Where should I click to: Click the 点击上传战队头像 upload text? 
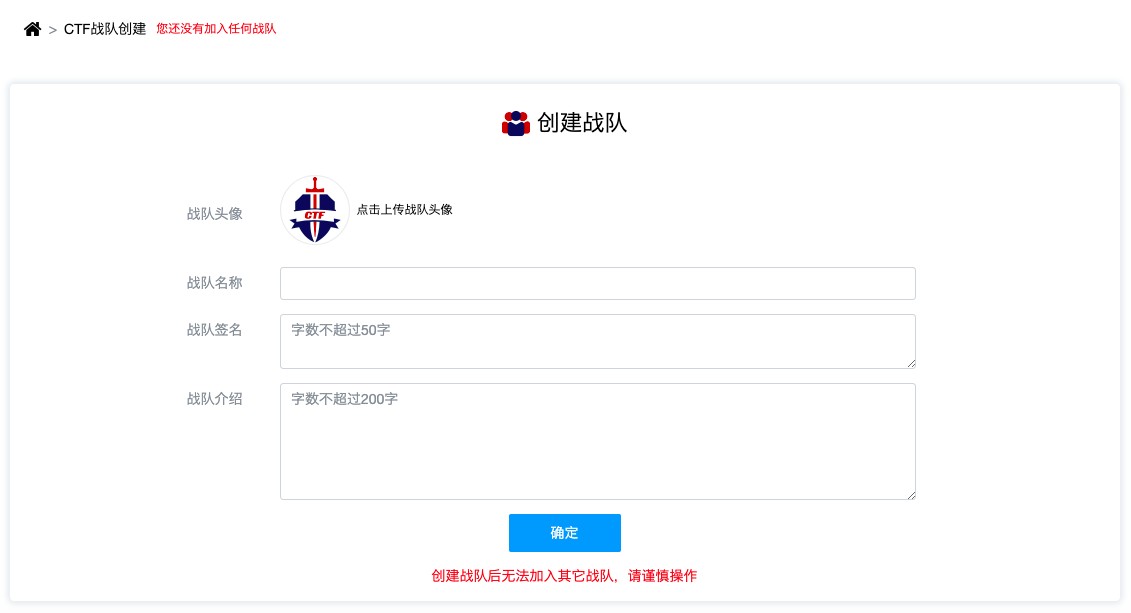click(405, 210)
